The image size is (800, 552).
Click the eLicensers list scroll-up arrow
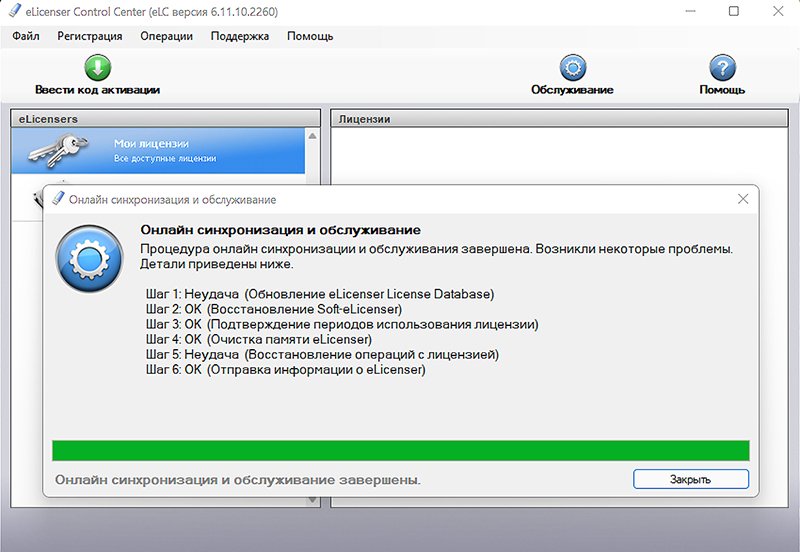pos(312,136)
